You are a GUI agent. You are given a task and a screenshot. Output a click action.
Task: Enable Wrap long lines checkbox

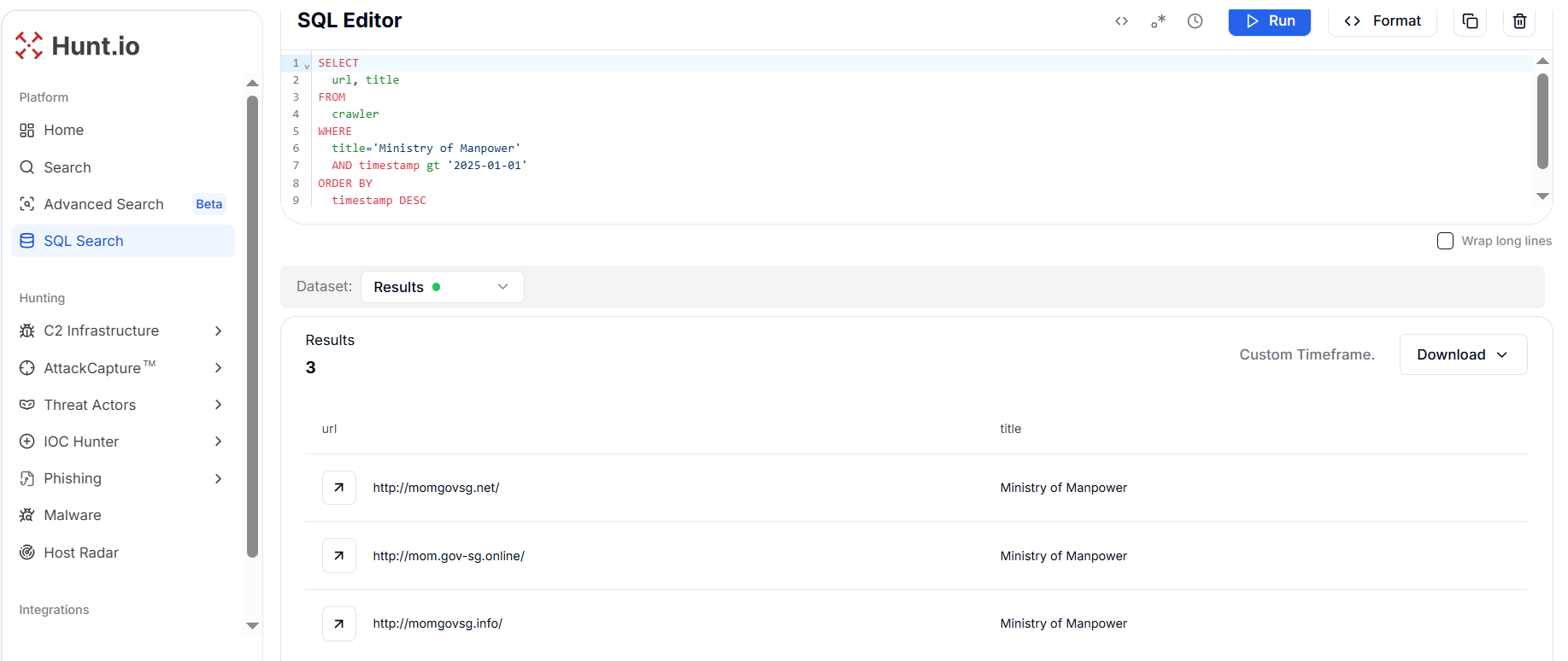[x=1445, y=241]
